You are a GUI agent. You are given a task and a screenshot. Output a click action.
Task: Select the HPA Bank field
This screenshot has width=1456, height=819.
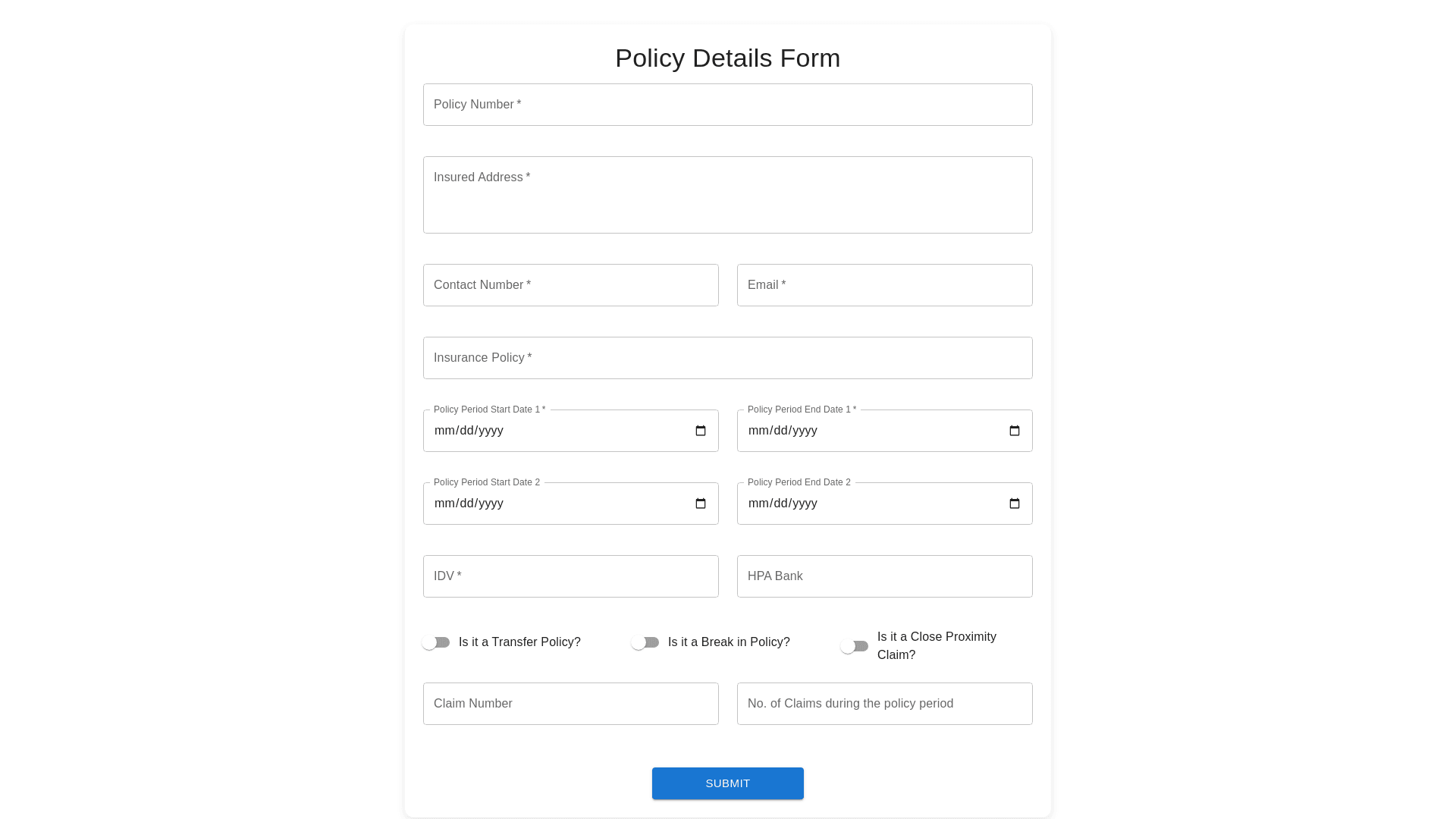point(885,576)
